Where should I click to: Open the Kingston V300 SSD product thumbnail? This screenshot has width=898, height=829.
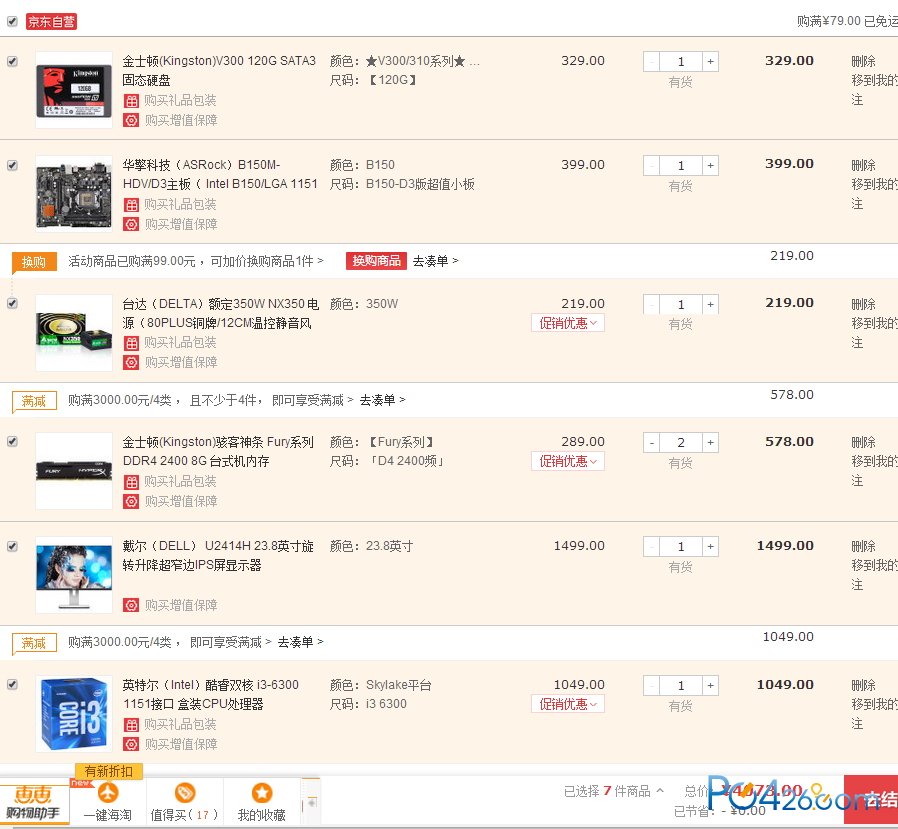click(x=74, y=90)
